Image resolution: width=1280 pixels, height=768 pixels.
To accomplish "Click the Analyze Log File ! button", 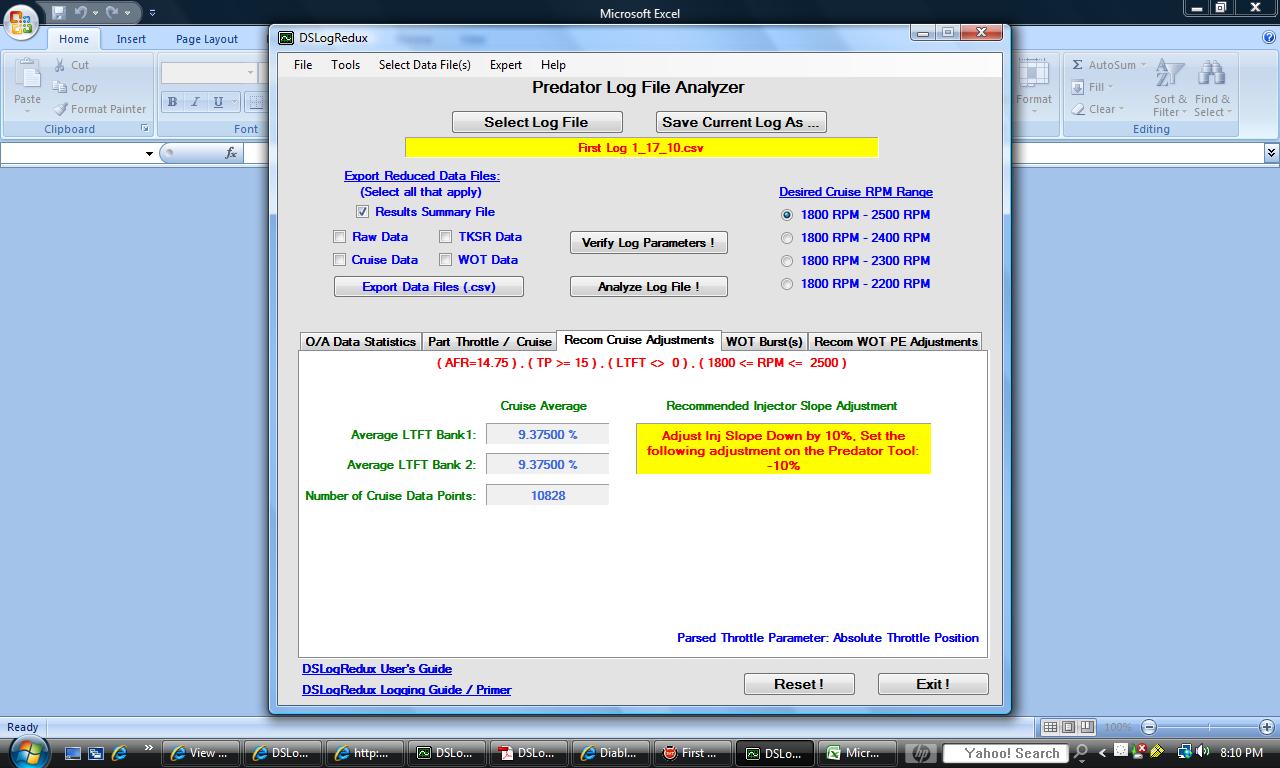I will pyautogui.click(x=649, y=287).
